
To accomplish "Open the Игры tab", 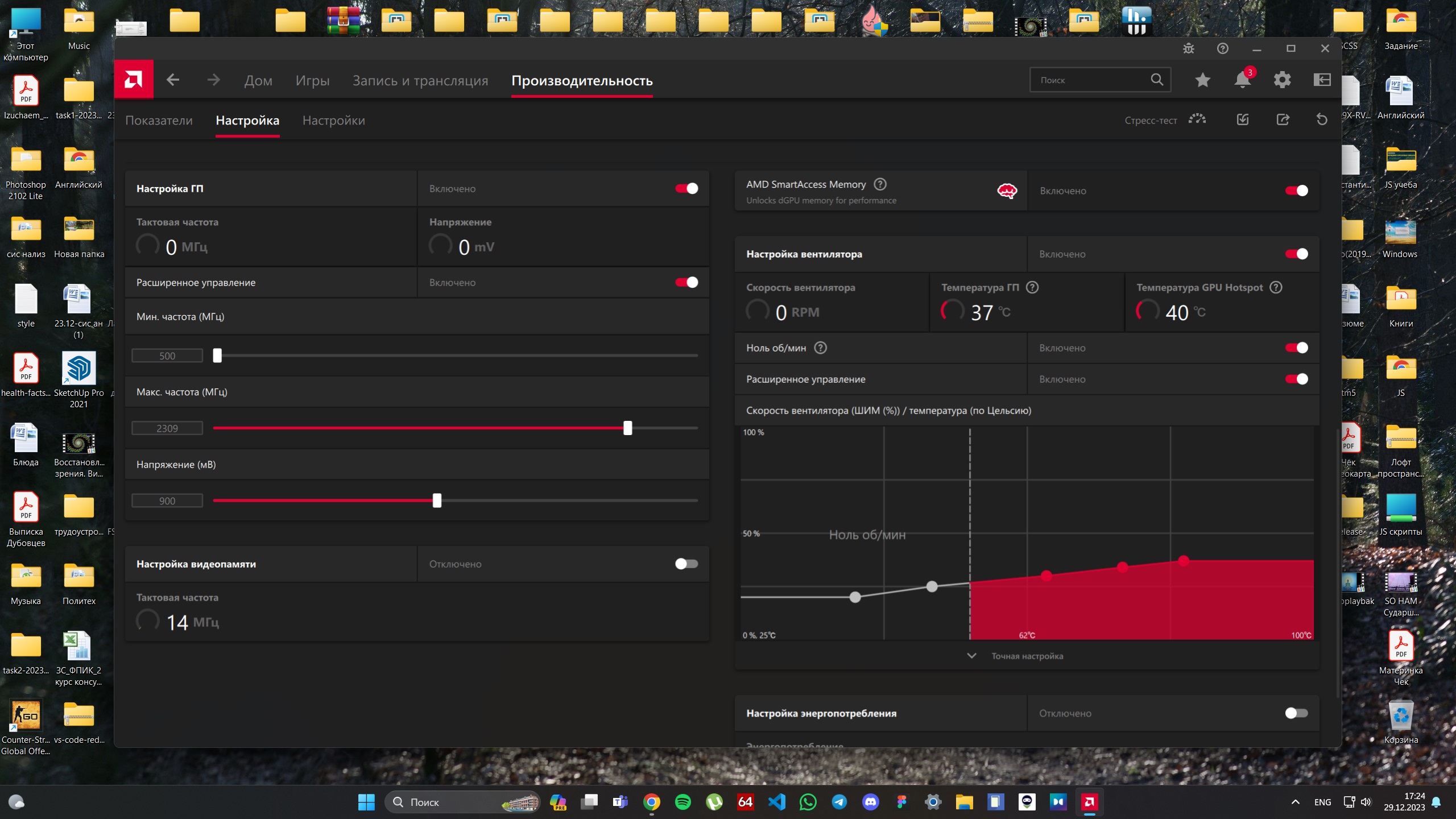I will (312, 81).
